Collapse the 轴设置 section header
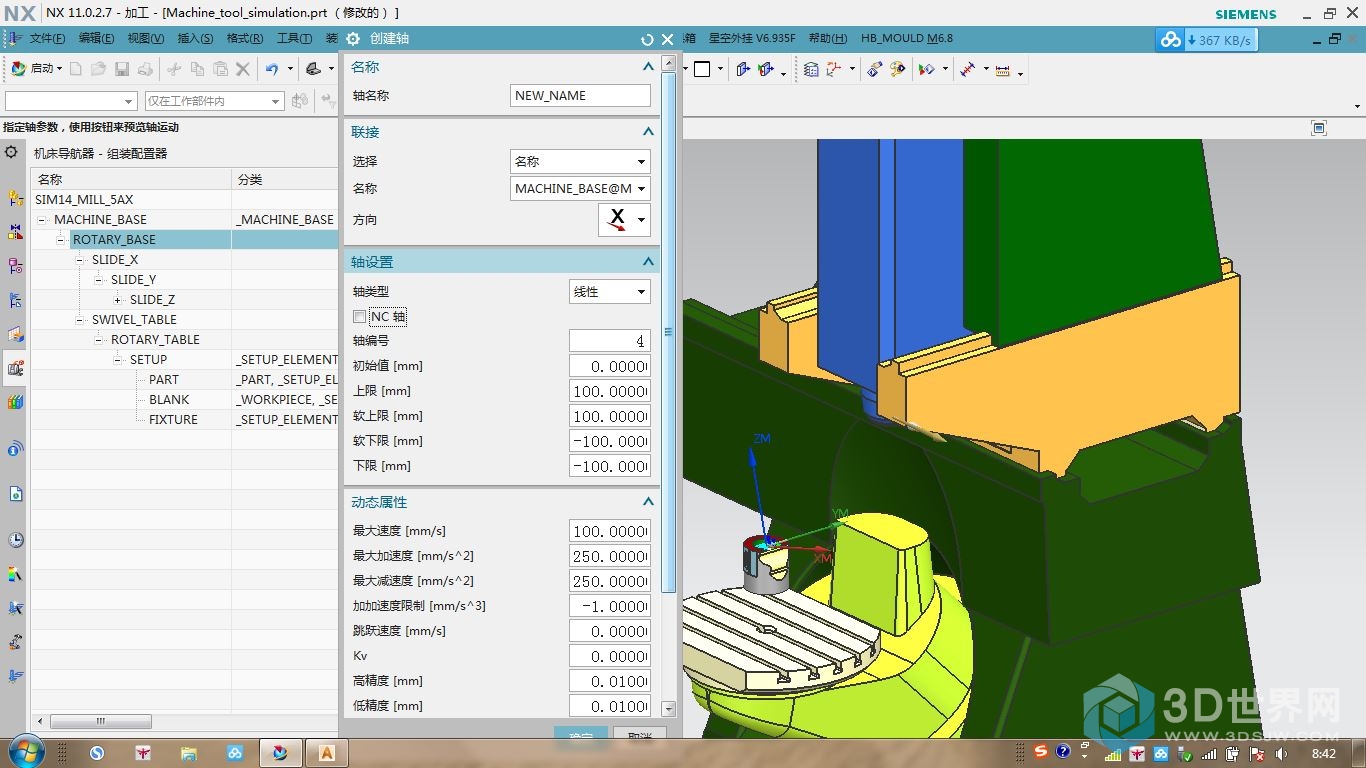This screenshot has height=768, width=1366. coord(648,262)
